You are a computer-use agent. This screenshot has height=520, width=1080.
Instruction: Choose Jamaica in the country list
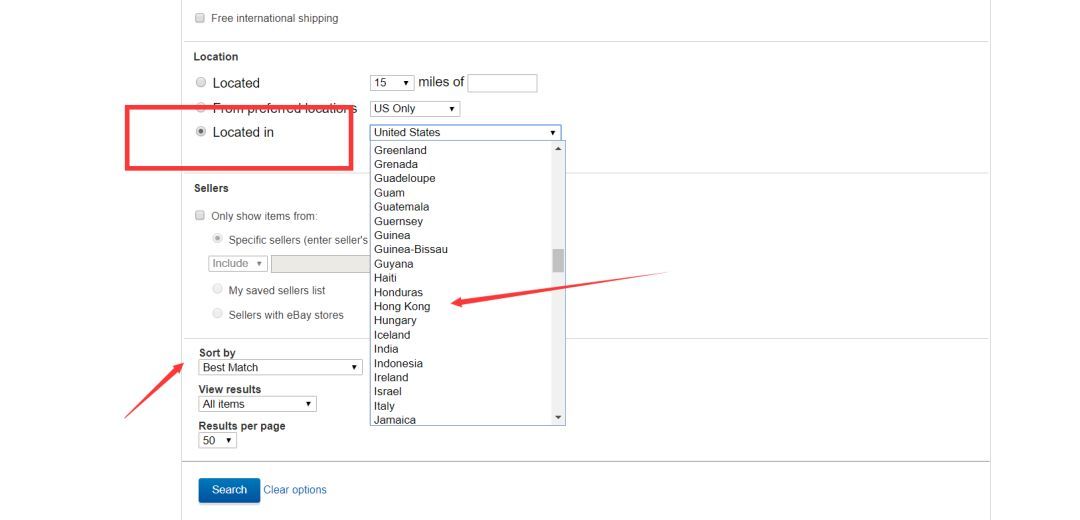pos(395,420)
